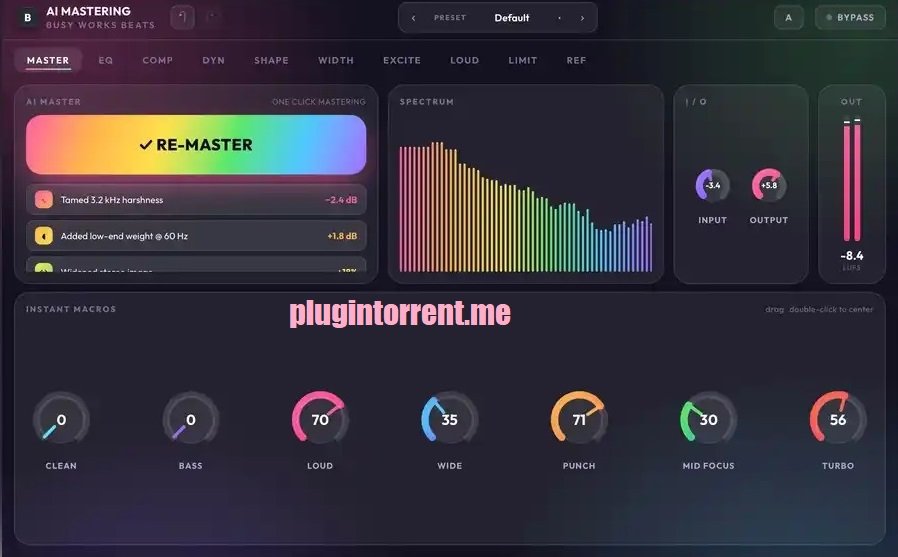Image resolution: width=898 pixels, height=557 pixels.
Task: Click the orange PUNCH macro knob
Action: pyautogui.click(x=579, y=420)
